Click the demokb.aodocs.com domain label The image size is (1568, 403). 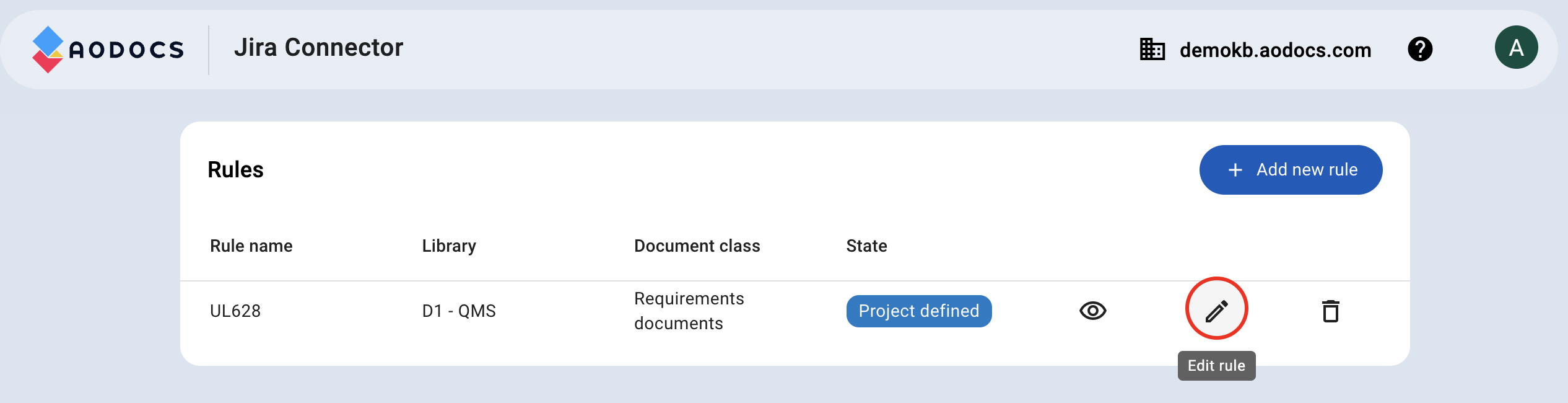coord(1275,50)
